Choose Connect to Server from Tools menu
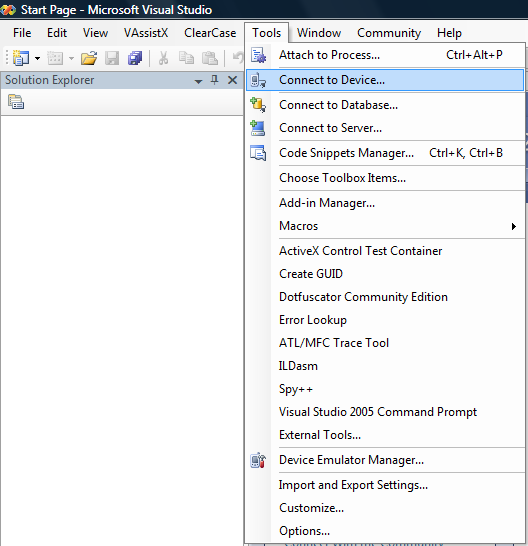This screenshot has width=528, height=546. coord(385,128)
